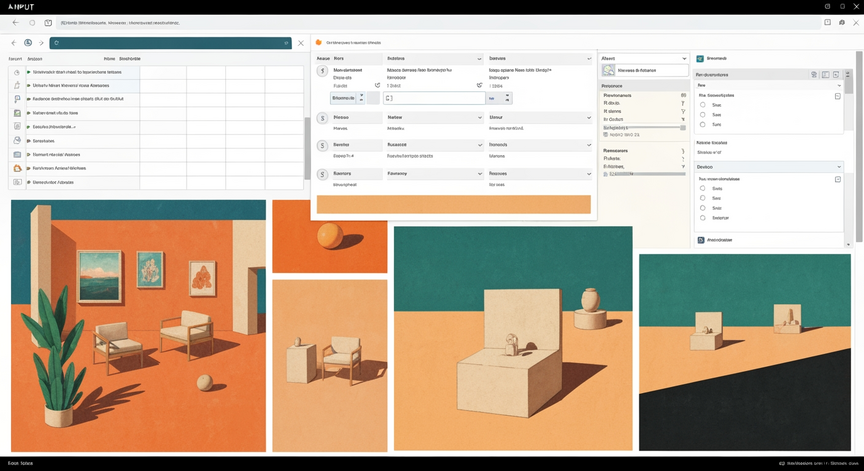This screenshot has width=864, height=471.
Task: Open the second form row's middle dropdown
Action: click(x=479, y=117)
